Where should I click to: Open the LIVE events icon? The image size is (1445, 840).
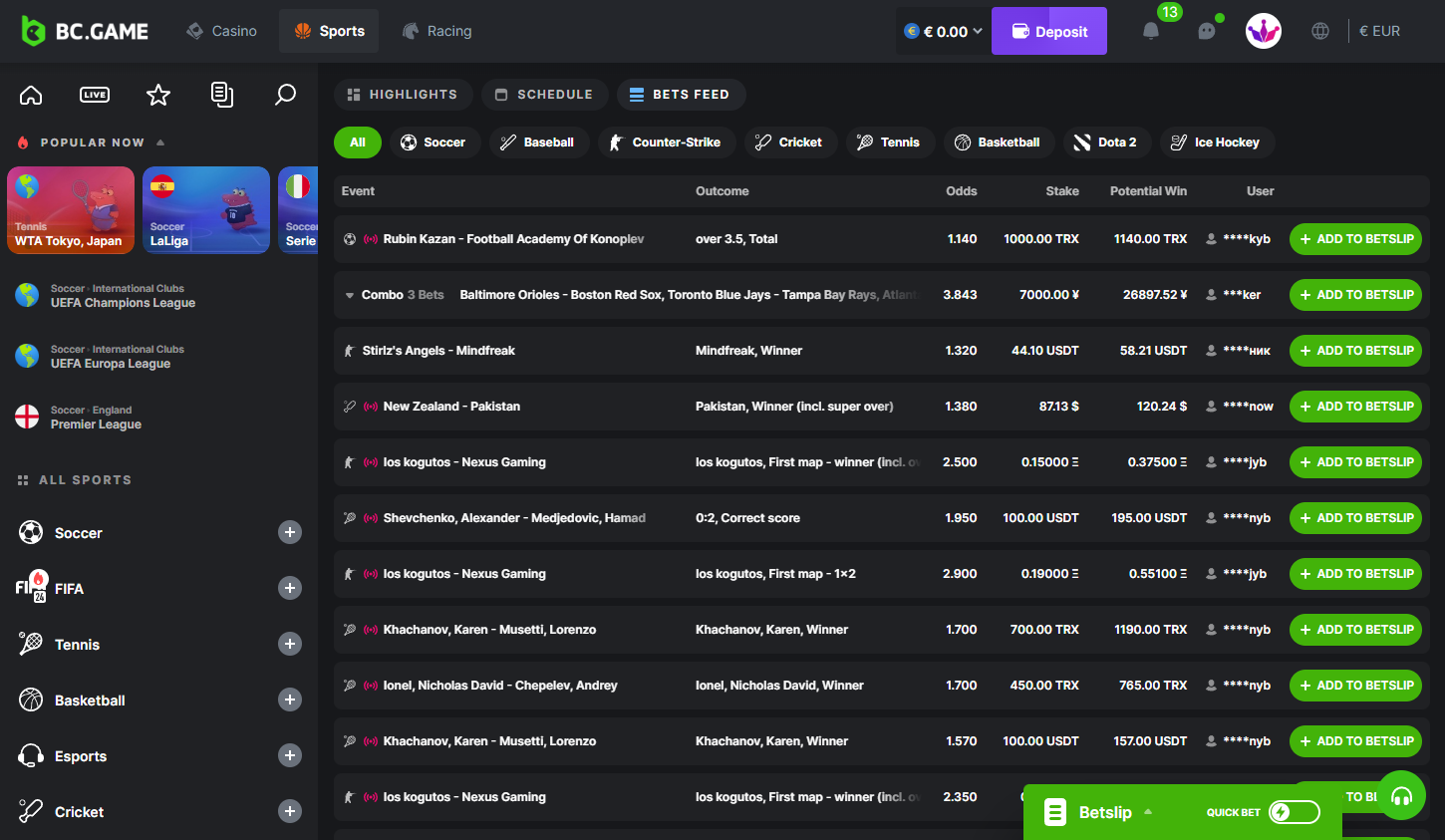(x=95, y=95)
